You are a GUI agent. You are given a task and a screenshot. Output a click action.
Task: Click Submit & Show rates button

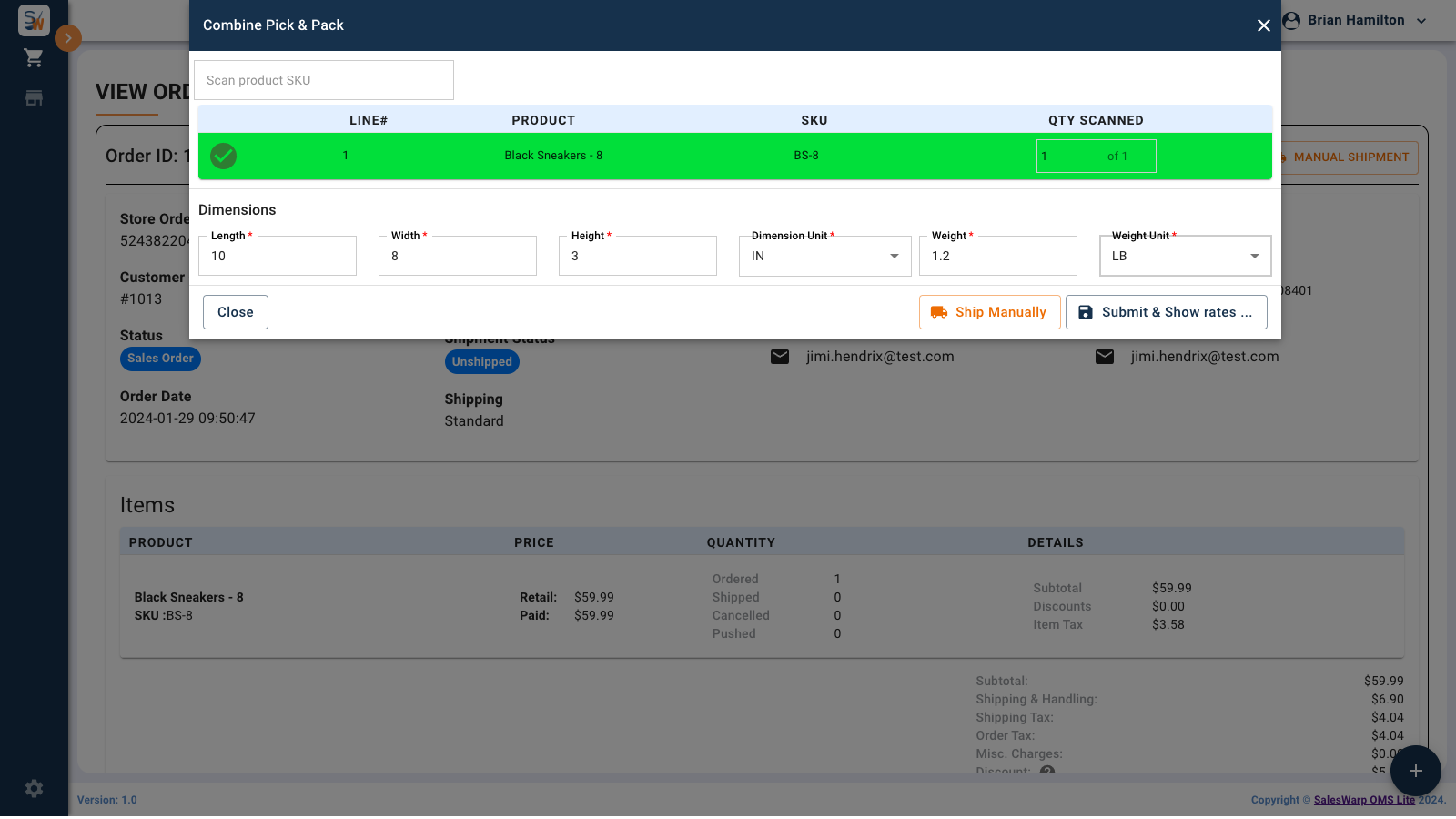(1166, 312)
